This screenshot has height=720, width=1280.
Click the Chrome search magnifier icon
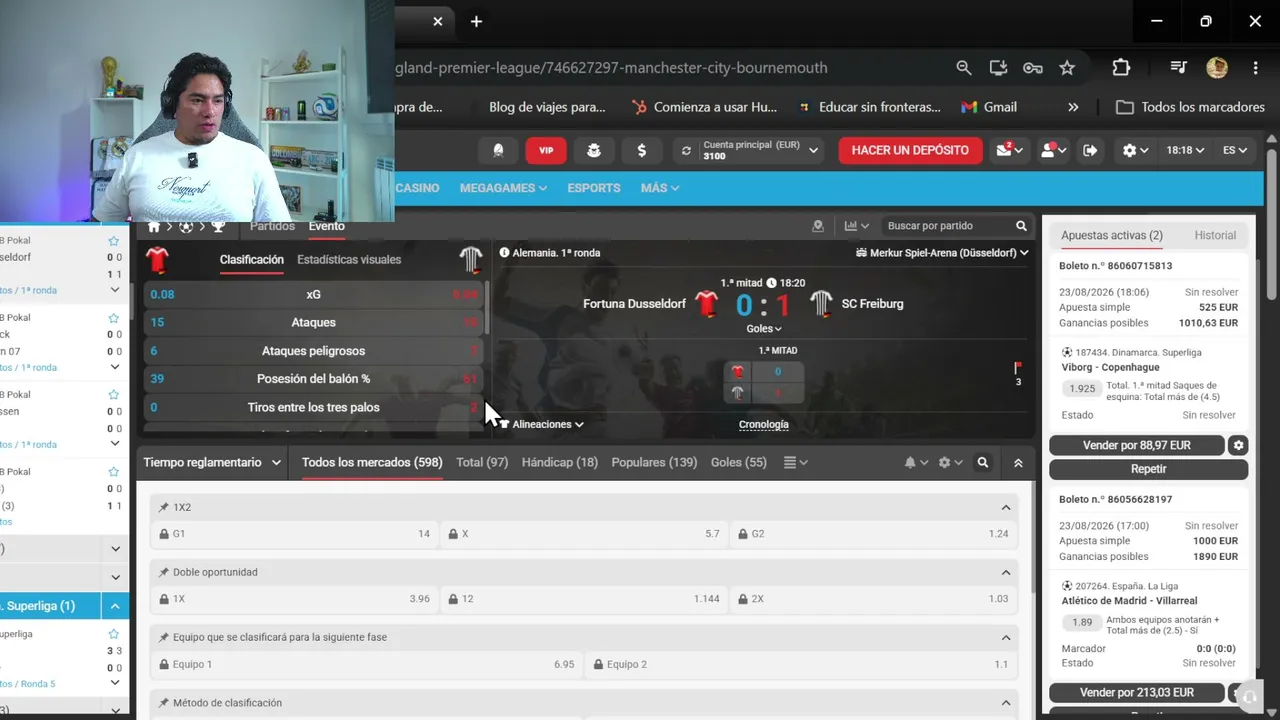tap(963, 68)
